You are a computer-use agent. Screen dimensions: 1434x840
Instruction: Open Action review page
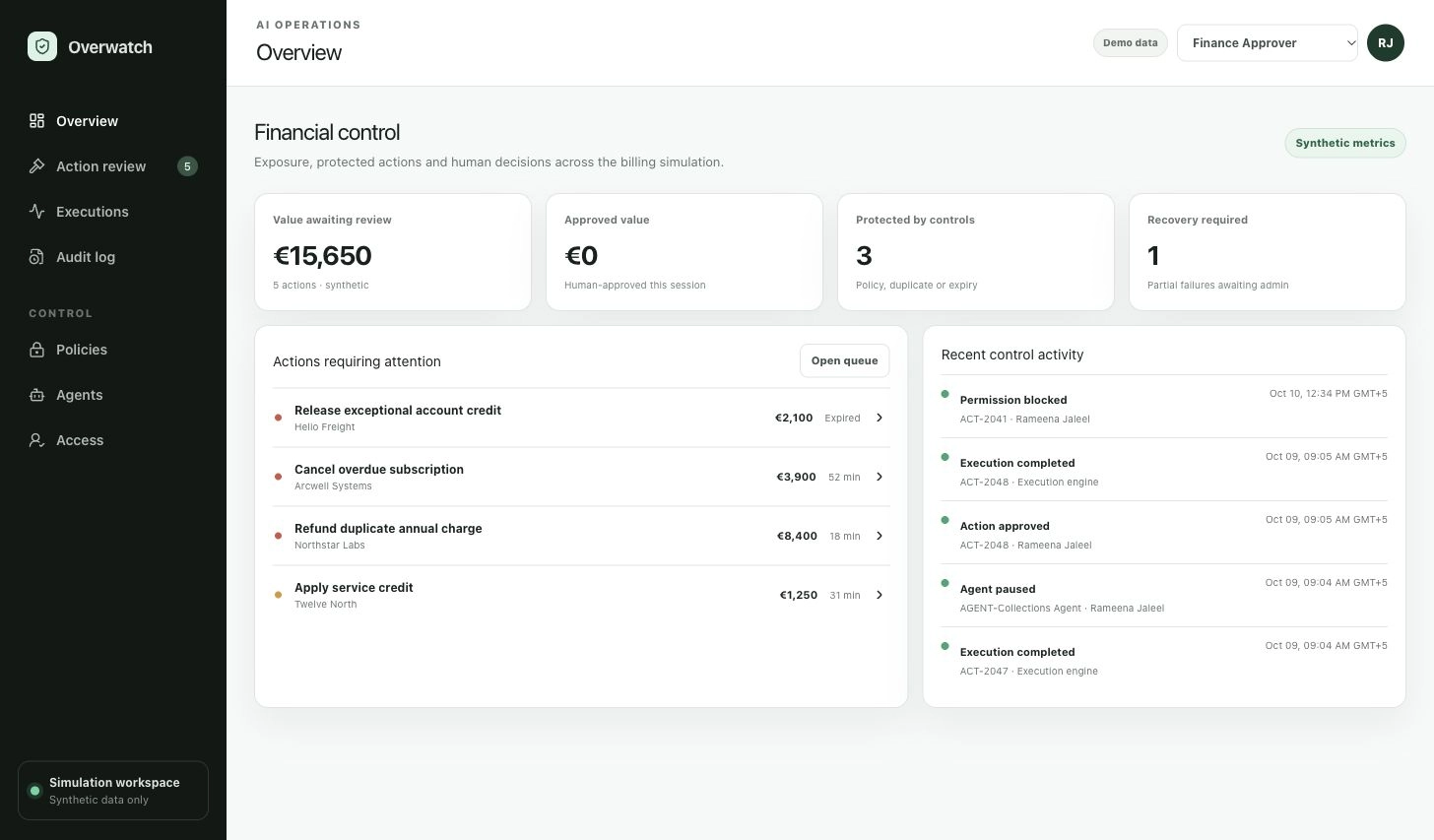(113, 166)
